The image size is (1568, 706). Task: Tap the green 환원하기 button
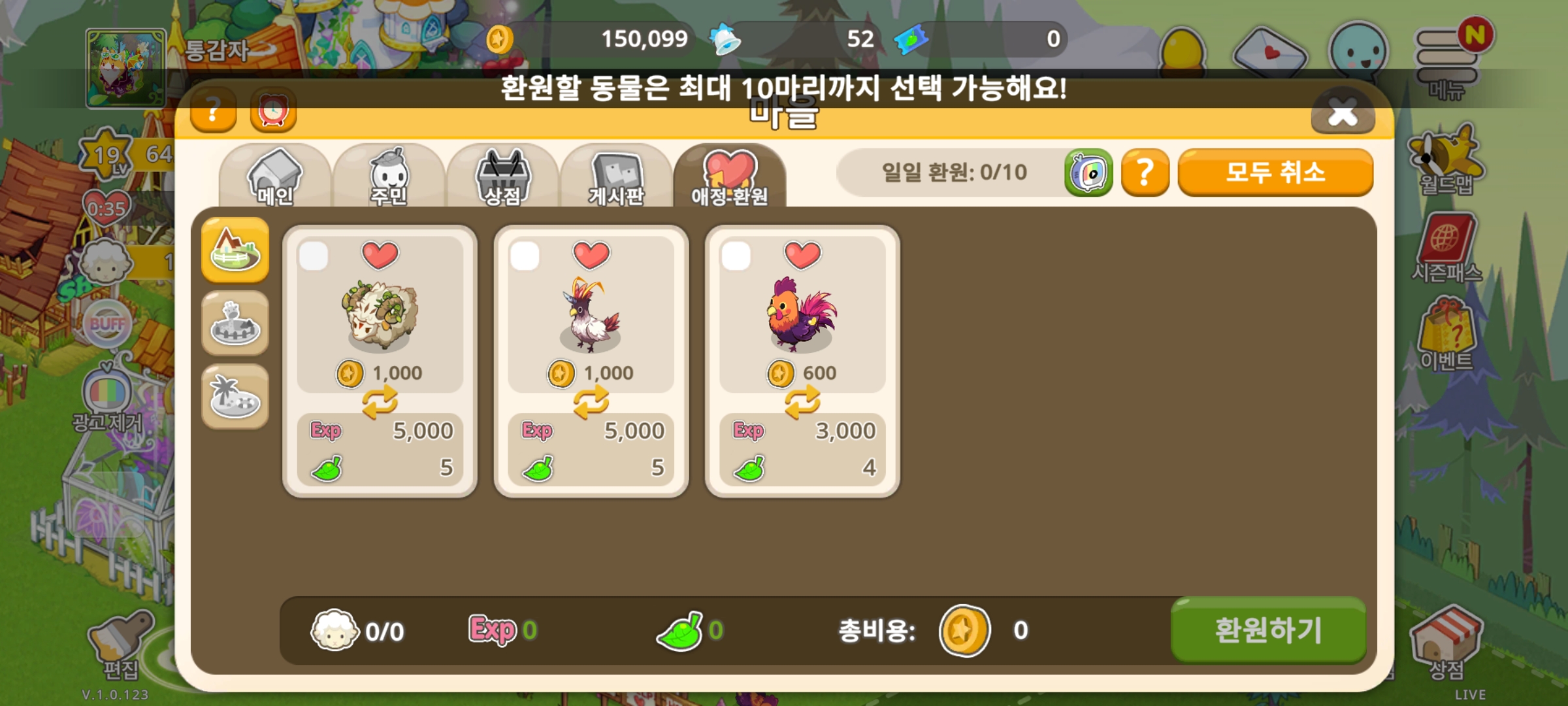point(1268,630)
